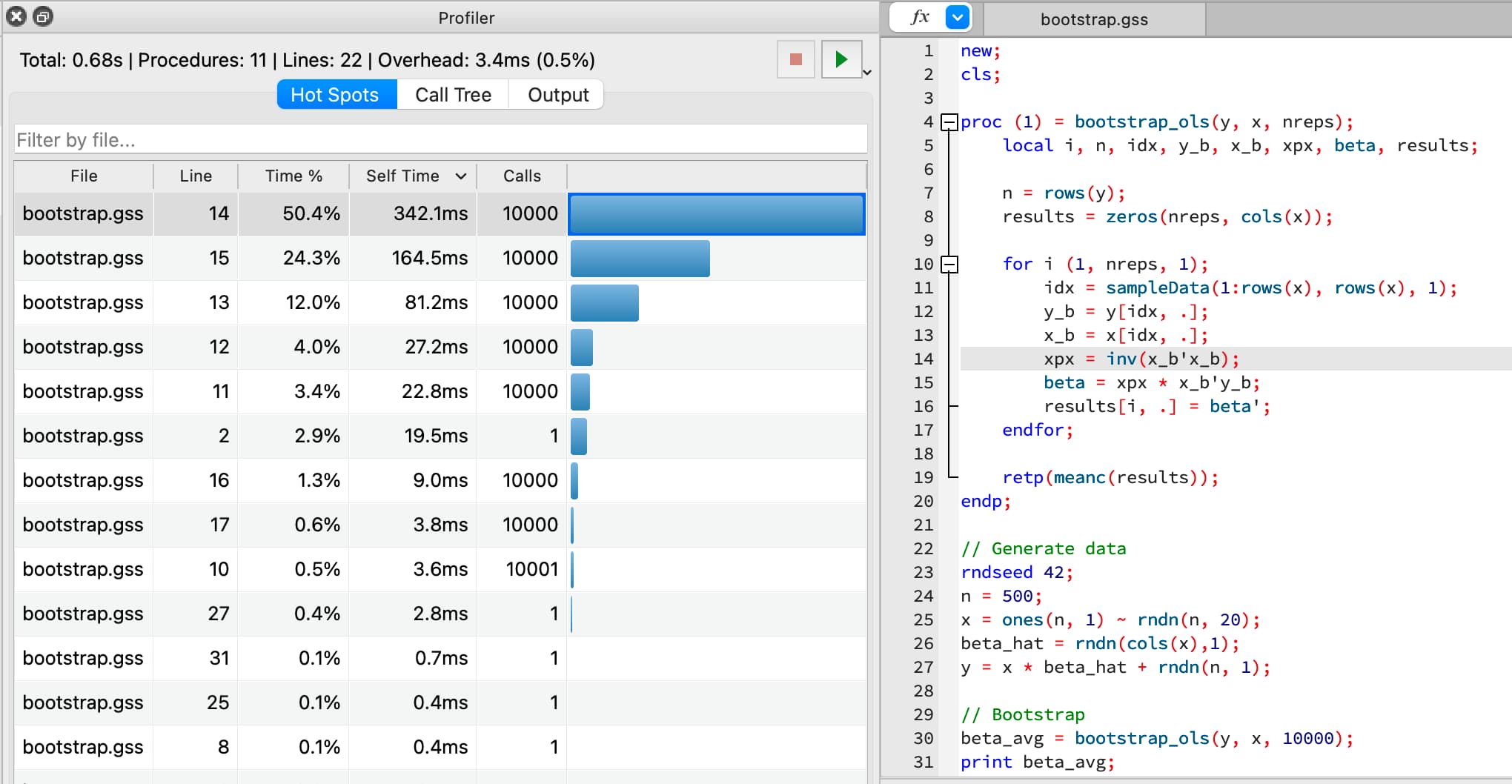Focus the Filter by file input

440,140
